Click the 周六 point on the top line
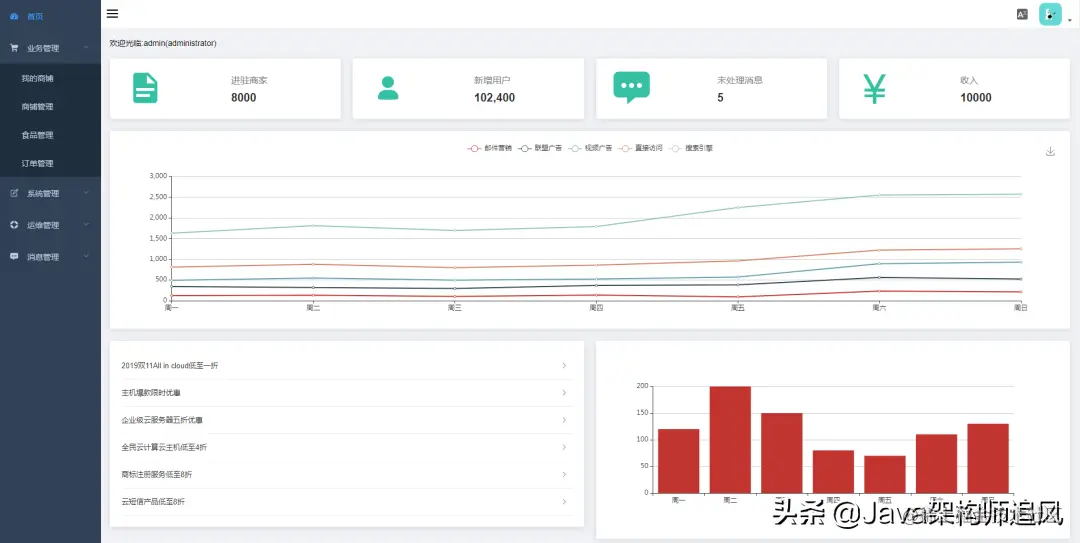 click(x=879, y=195)
